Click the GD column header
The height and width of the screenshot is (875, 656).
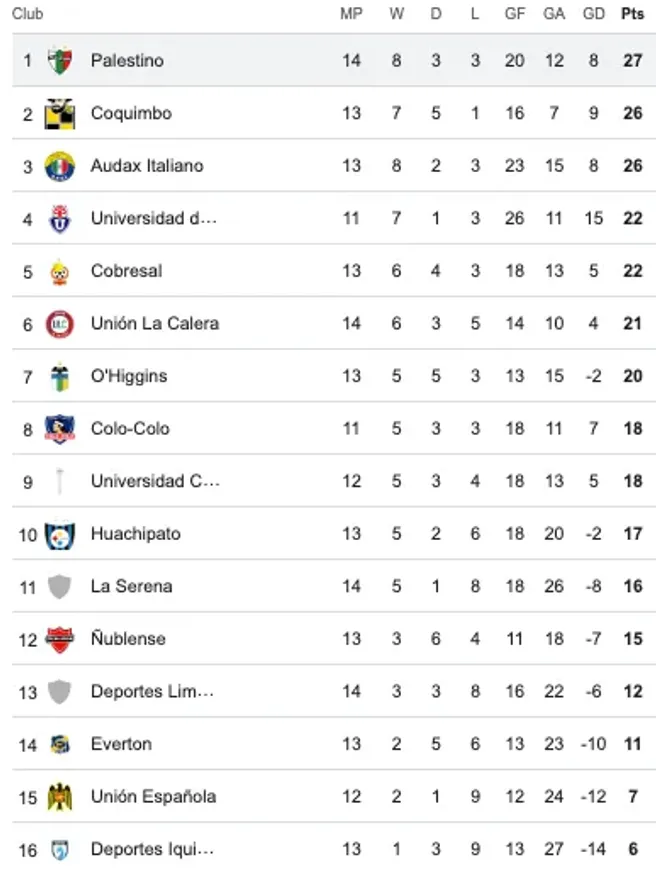click(x=594, y=14)
